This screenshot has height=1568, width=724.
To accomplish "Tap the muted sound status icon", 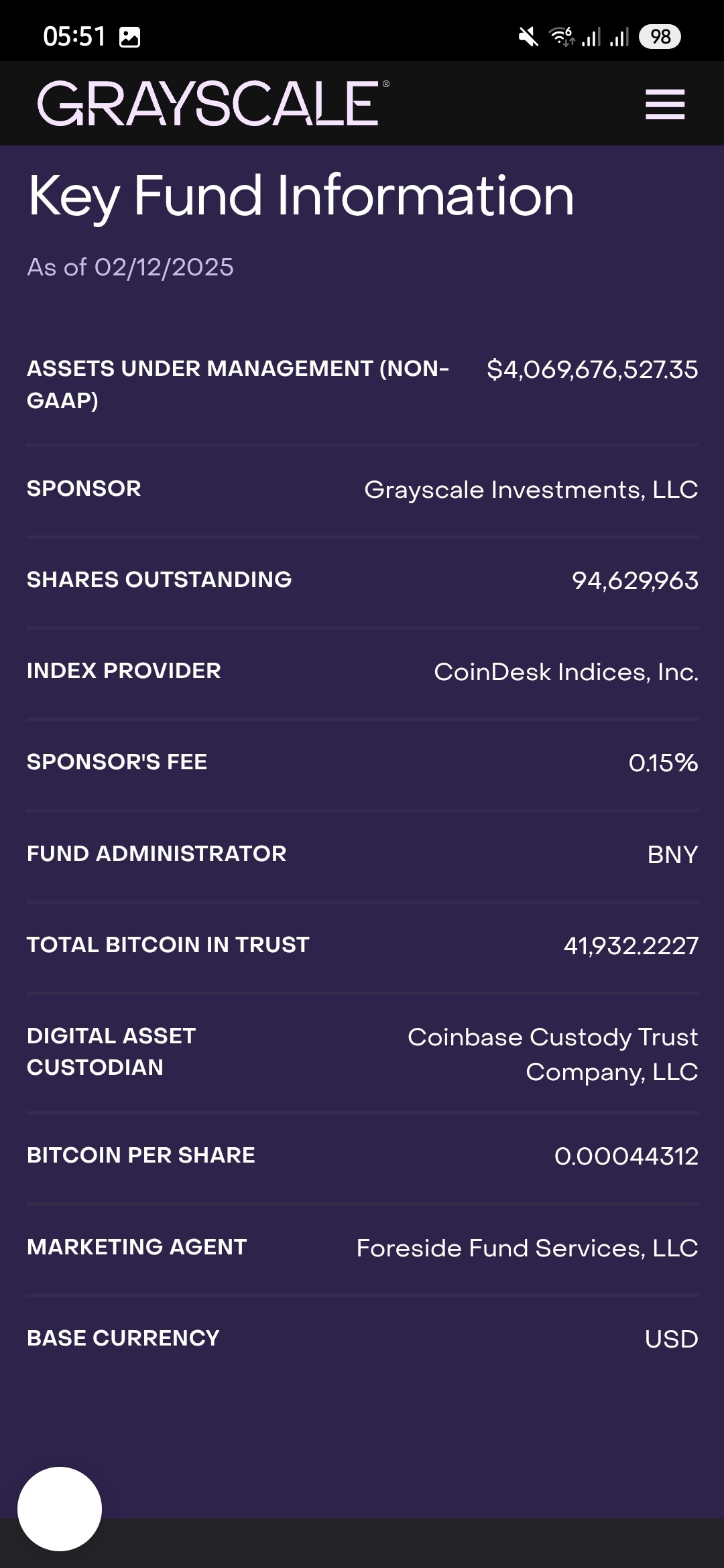I will 528,37.
